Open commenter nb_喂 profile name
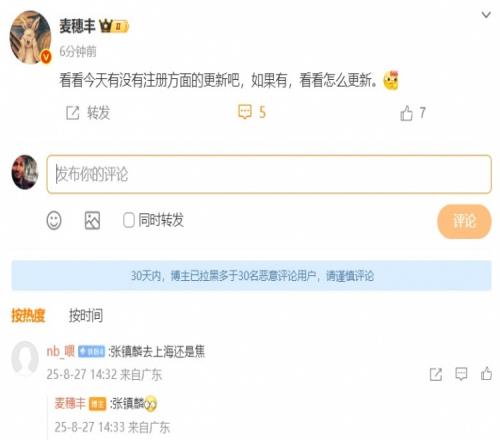Viewport: 500px width, 440px height. click(61, 351)
